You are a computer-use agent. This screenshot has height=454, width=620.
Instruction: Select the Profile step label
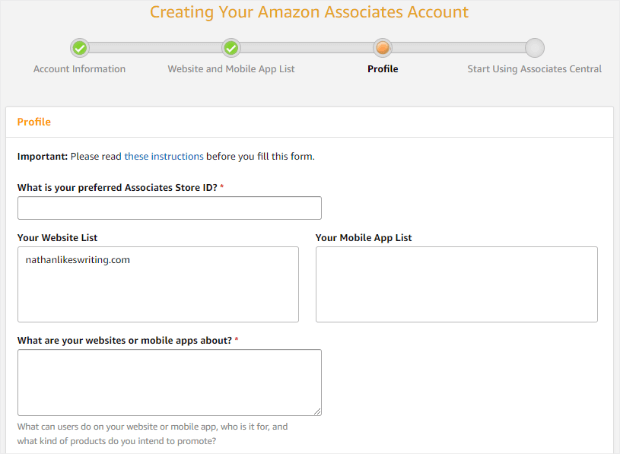click(382, 69)
